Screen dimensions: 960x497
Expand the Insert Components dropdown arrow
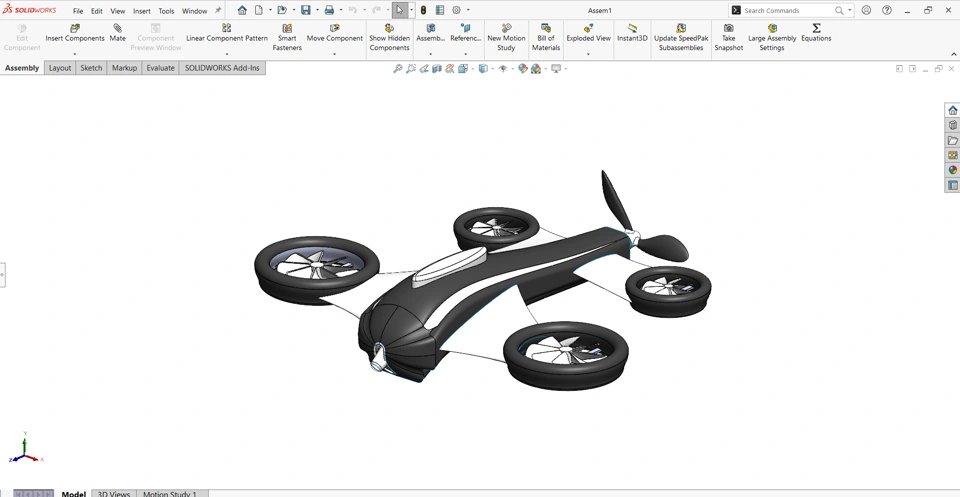[x=75, y=54]
